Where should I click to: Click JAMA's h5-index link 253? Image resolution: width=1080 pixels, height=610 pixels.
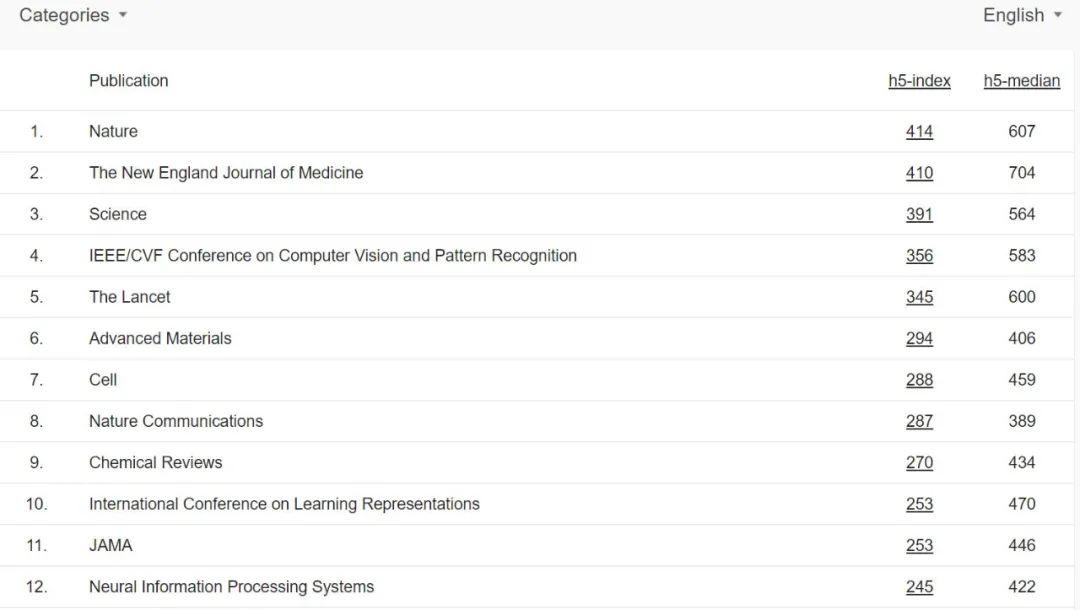tap(919, 545)
